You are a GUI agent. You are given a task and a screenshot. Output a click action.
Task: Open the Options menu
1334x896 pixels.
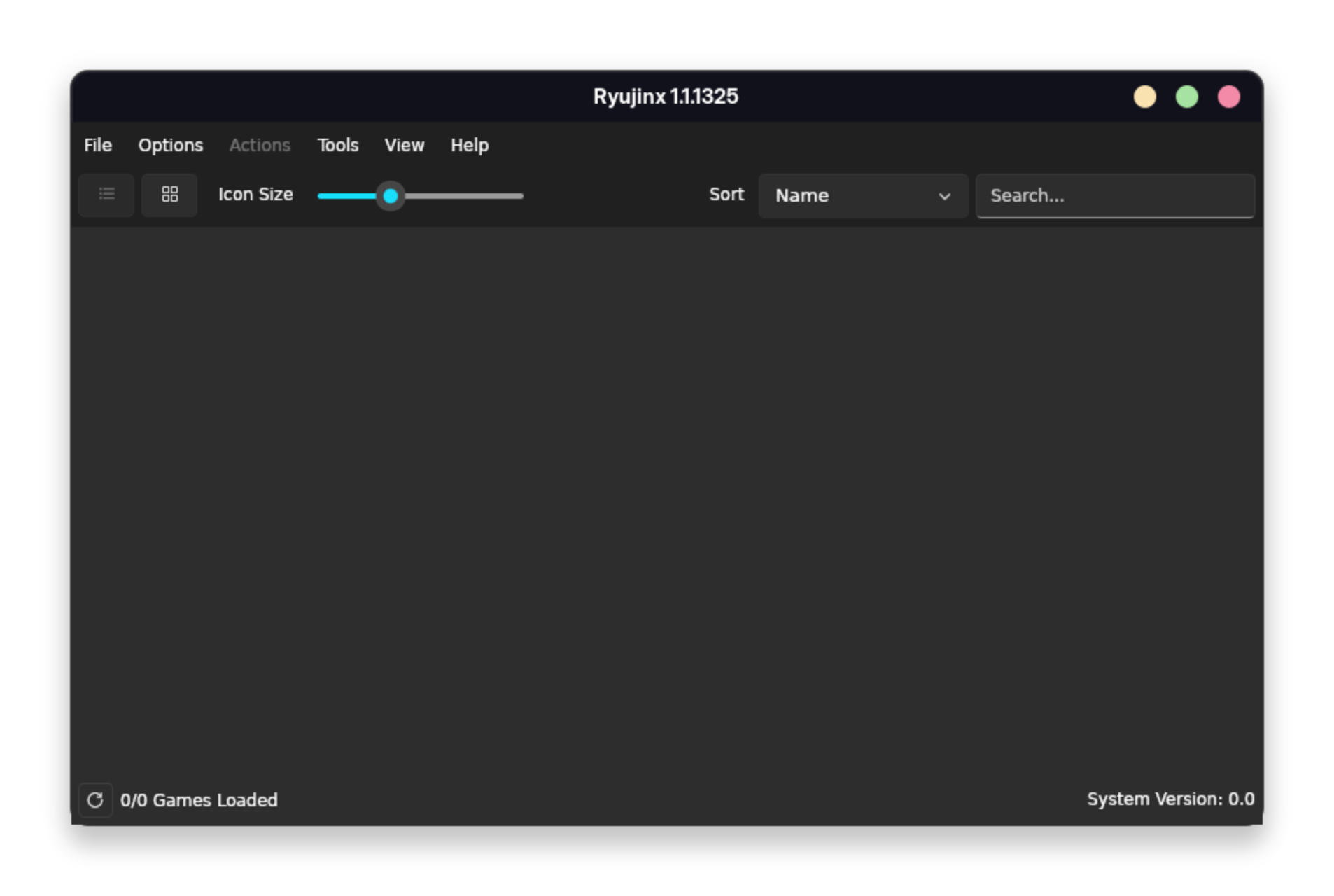170,145
